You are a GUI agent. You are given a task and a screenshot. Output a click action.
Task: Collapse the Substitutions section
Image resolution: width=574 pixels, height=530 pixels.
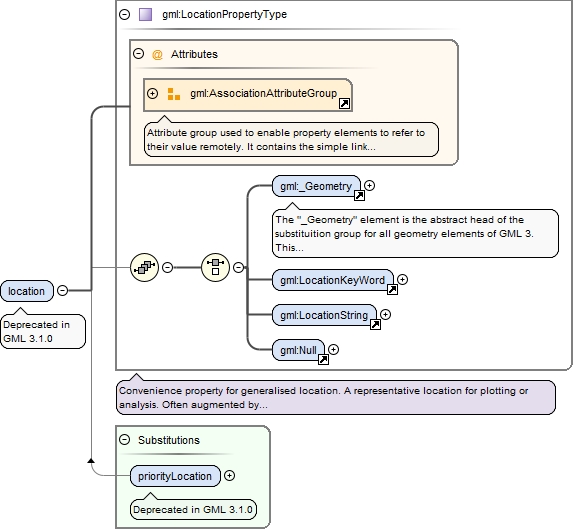pos(125,440)
